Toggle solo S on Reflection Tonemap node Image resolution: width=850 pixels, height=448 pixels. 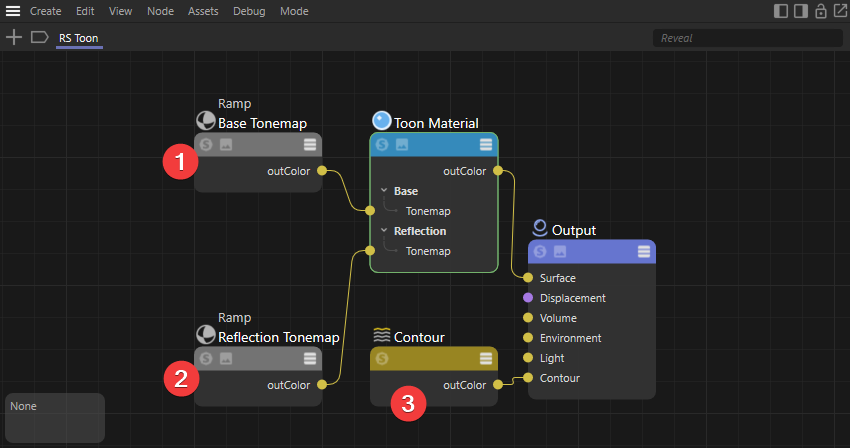[x=206, y=358]
